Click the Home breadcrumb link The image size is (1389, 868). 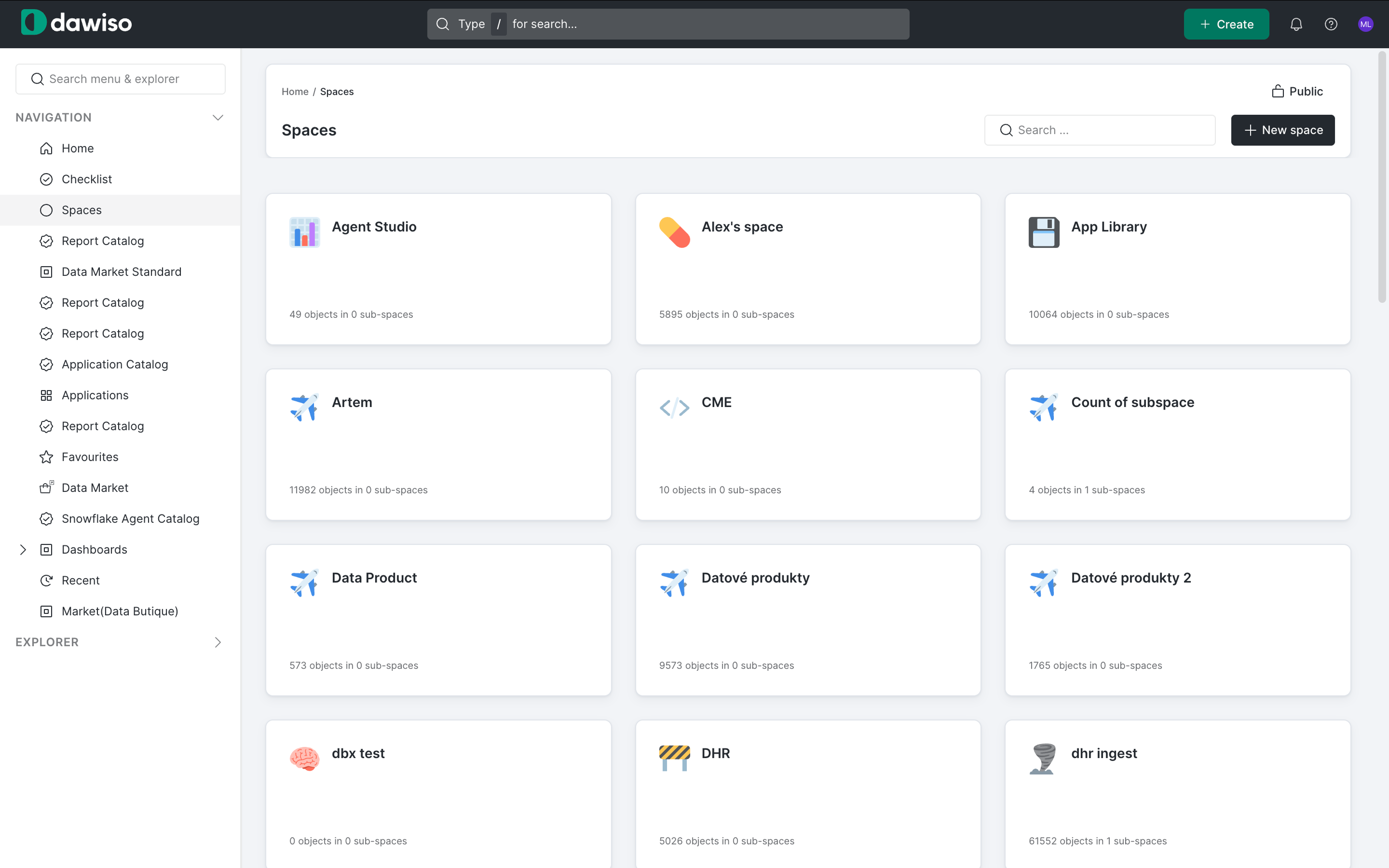tap(295, 91)
